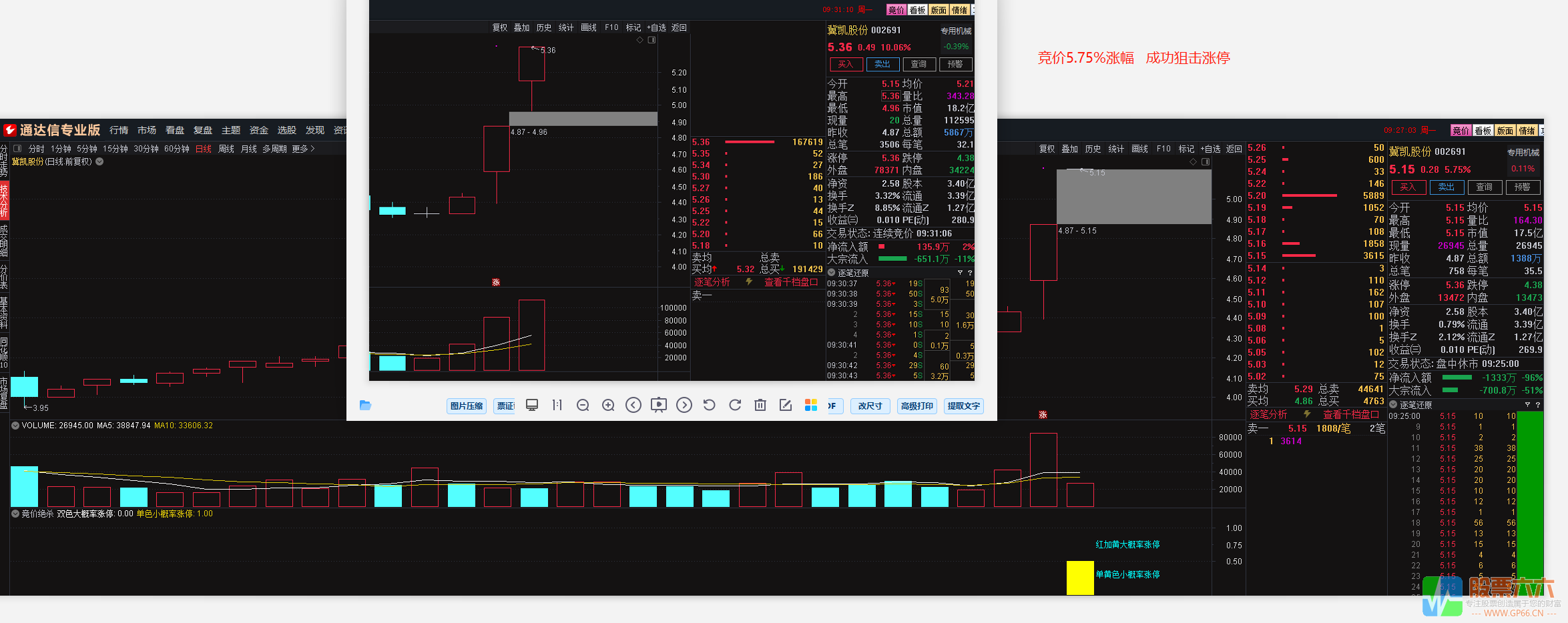The height and width of the screenshot is (623, 1568).
Task: Open colorful apps grid icon in viewer
Action: point(811,405)
